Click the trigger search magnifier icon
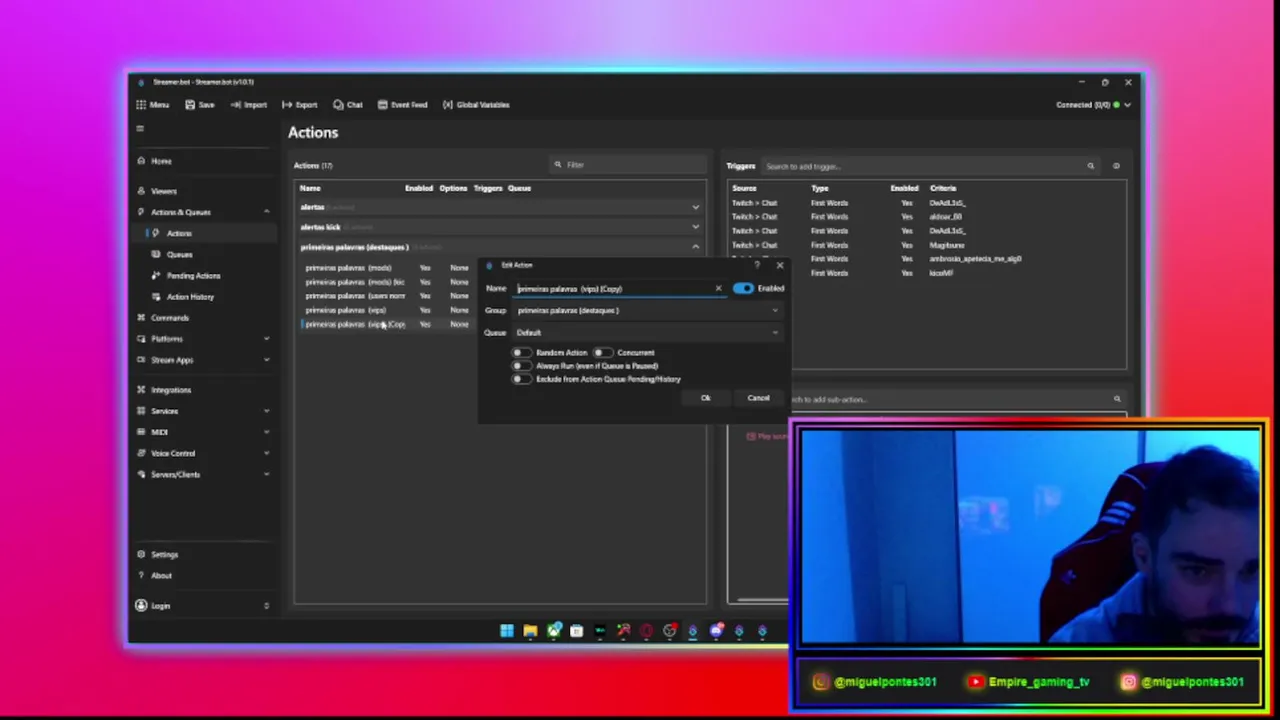Viewport: 1280px width, 720px height. 1091,166
